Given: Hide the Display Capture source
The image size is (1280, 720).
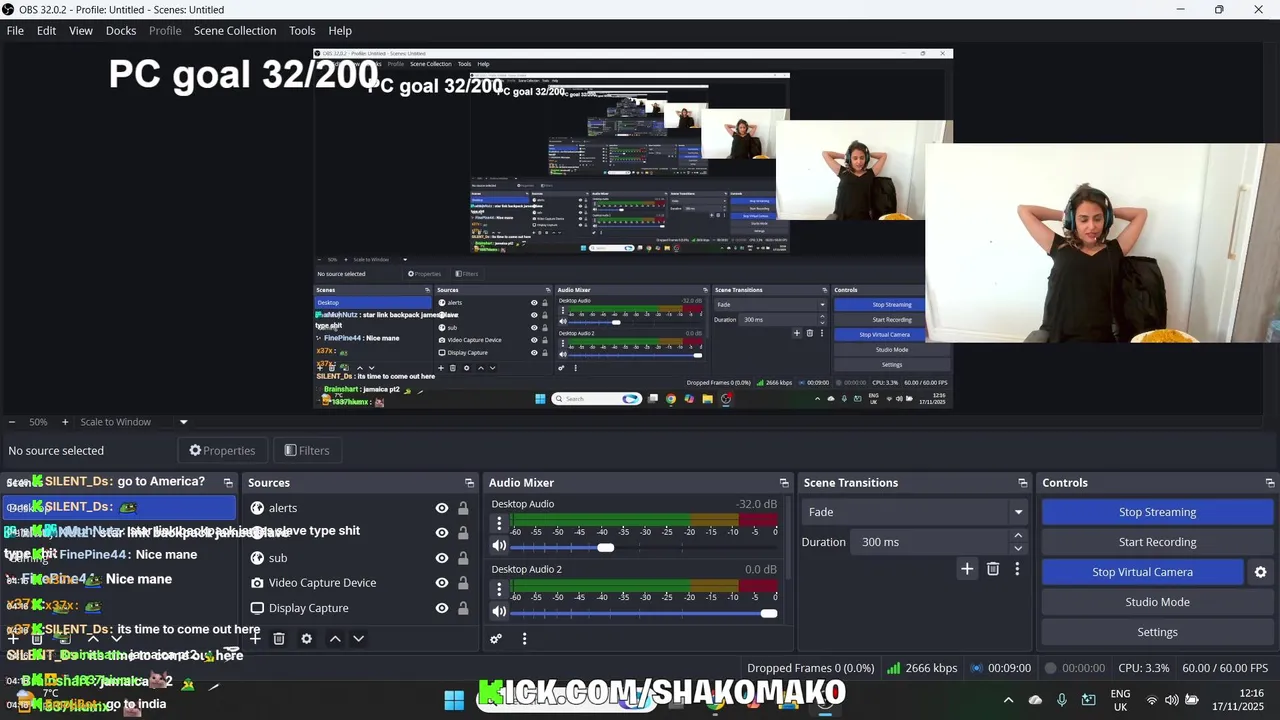Looking at the screenshot, I should click(441, 608).
